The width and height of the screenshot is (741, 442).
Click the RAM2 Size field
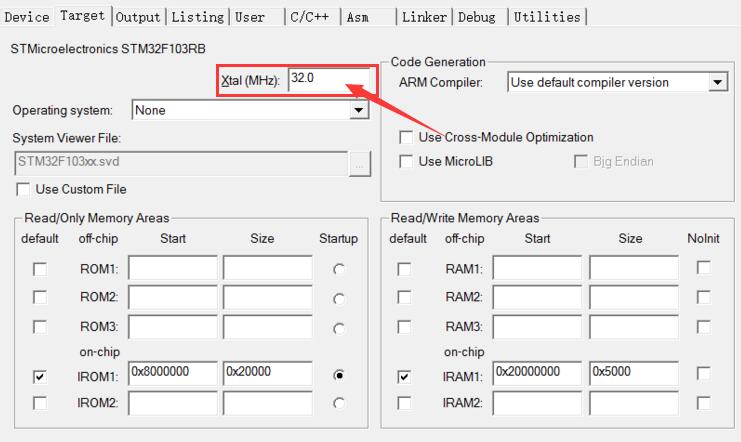pyautogui.click(x=634, y=297)
